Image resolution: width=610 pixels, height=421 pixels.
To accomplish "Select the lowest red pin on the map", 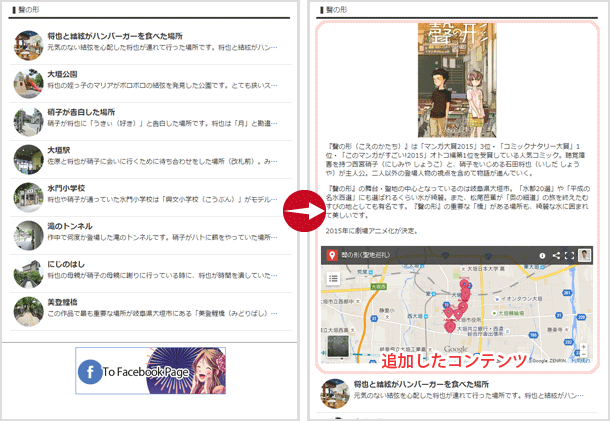I will pyautogui.click(x=450, y=326).
